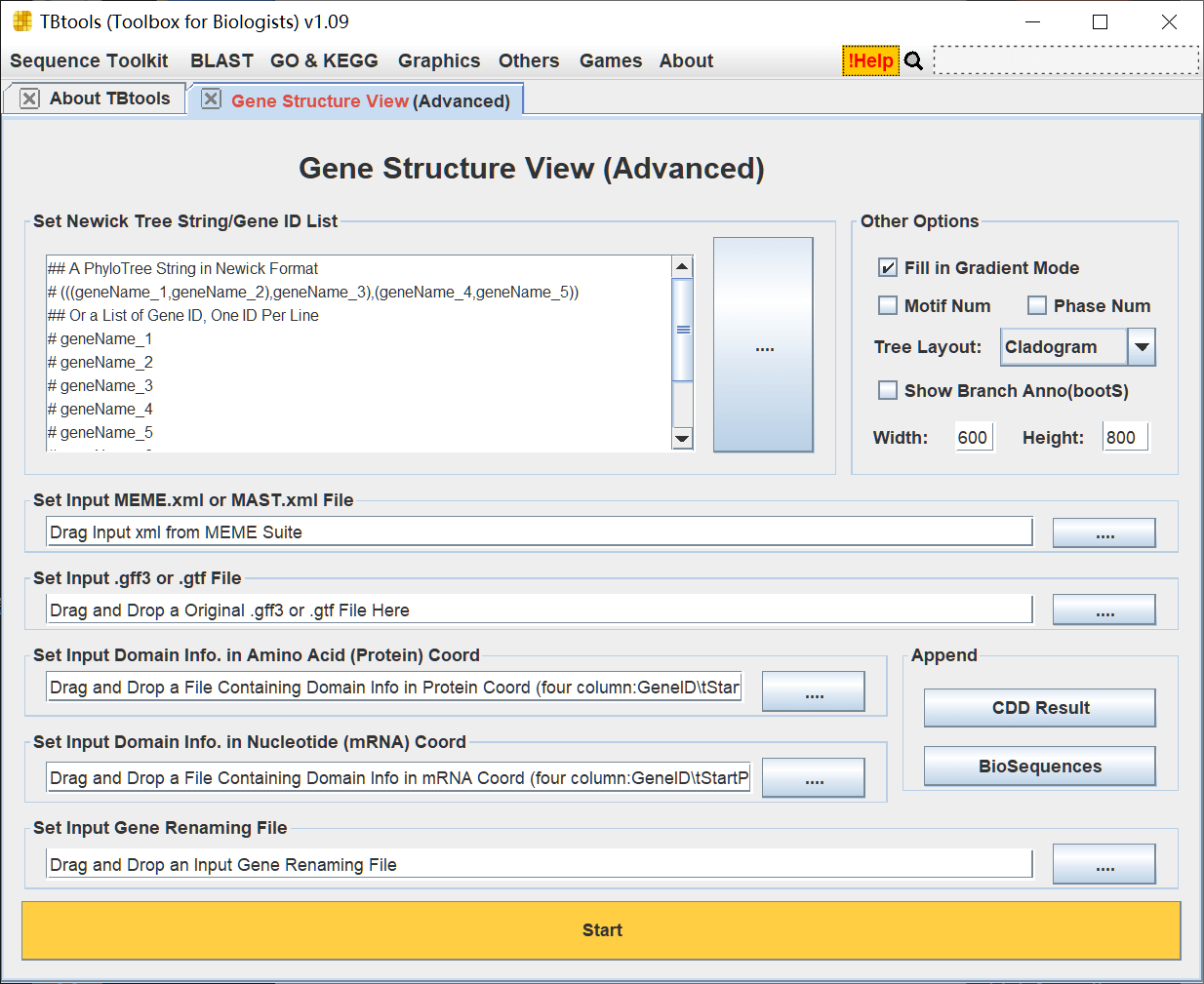
Task: Toggle Fill in Gradient Mode checkbox
Action: click(x=888, y=267)
